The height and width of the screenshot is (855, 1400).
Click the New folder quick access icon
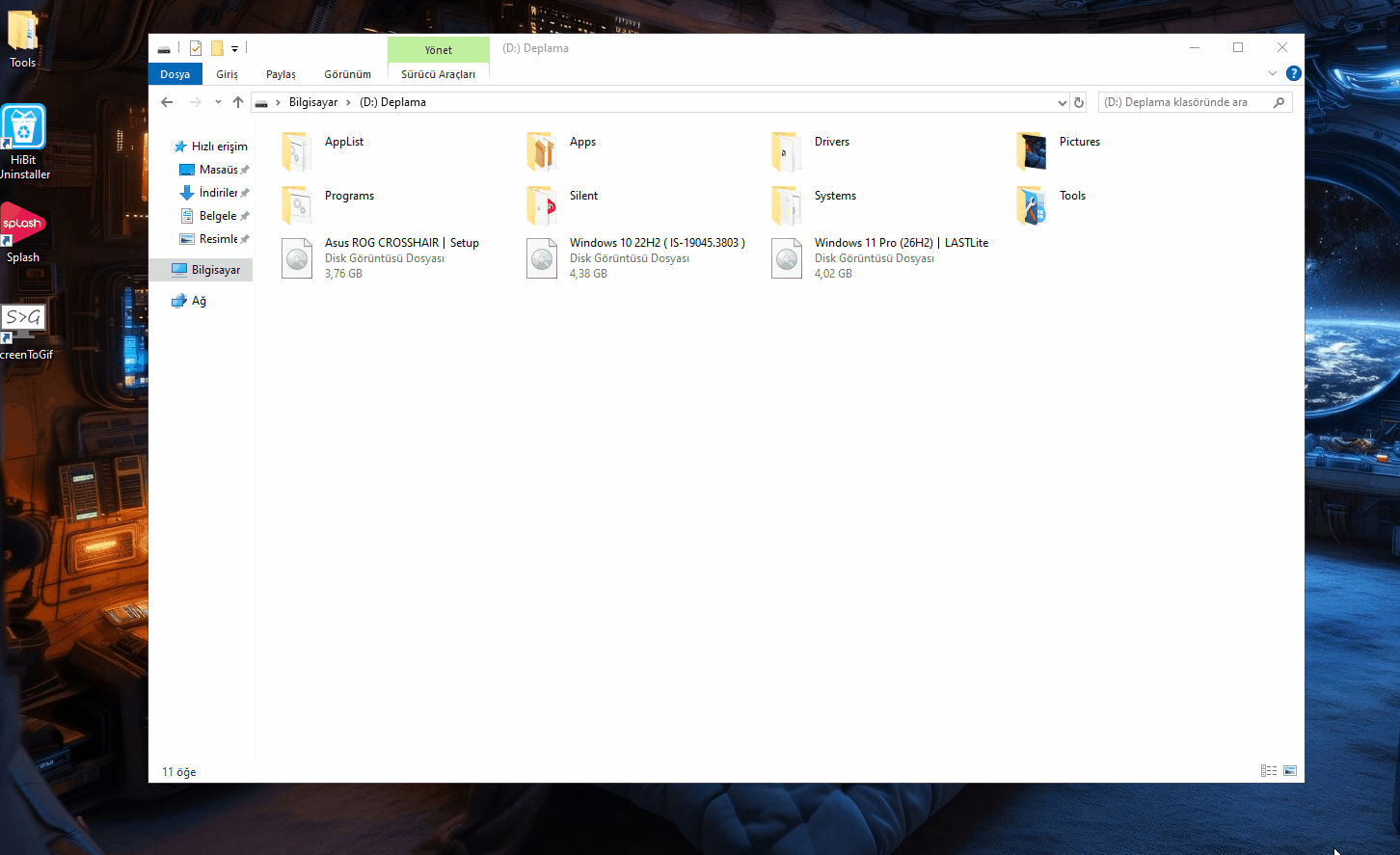(x=217, y=48)
